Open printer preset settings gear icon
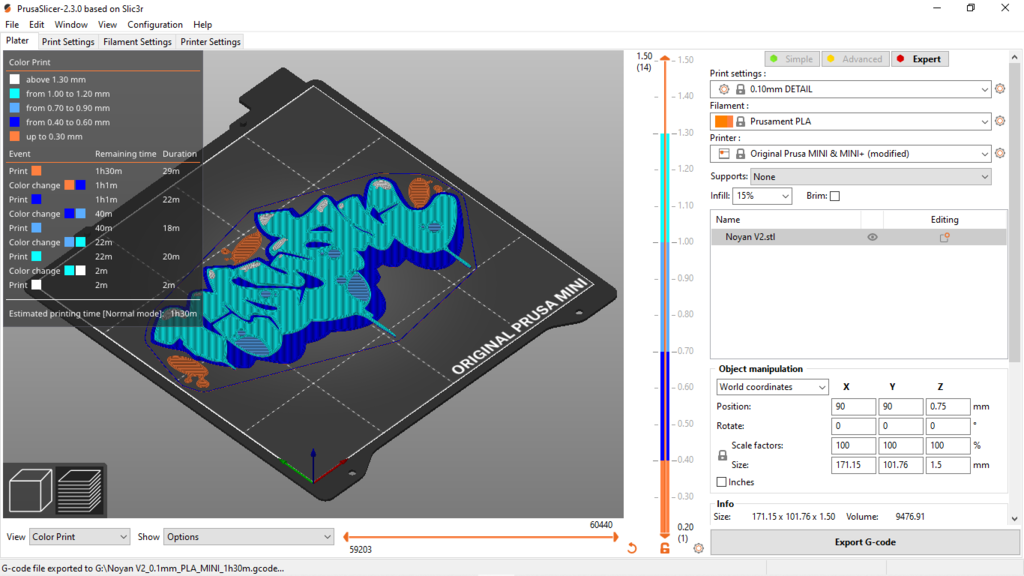The image size is (1024, 576). (x=1000, y=154)
